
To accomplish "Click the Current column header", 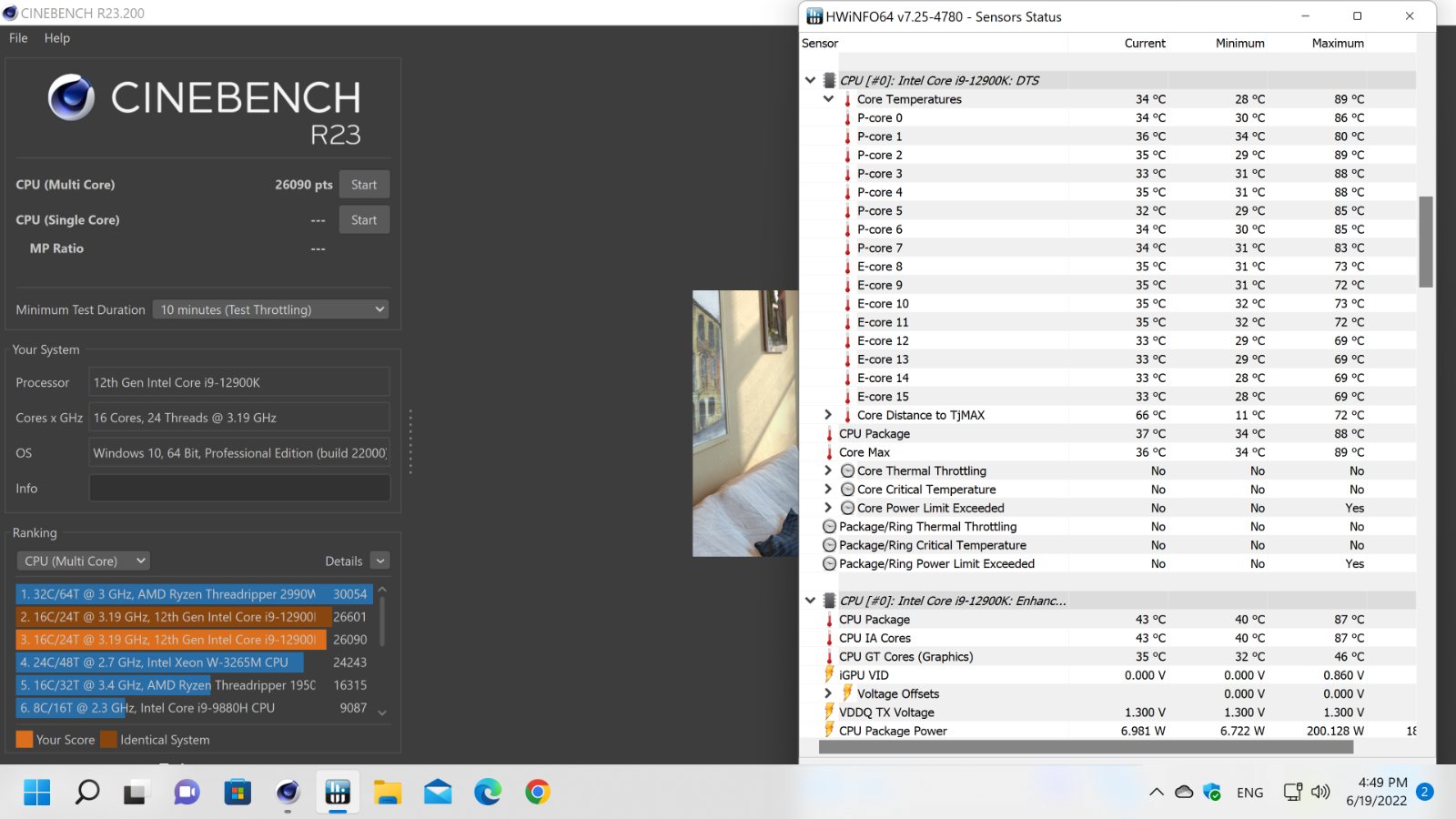I will coord(1145,43).
